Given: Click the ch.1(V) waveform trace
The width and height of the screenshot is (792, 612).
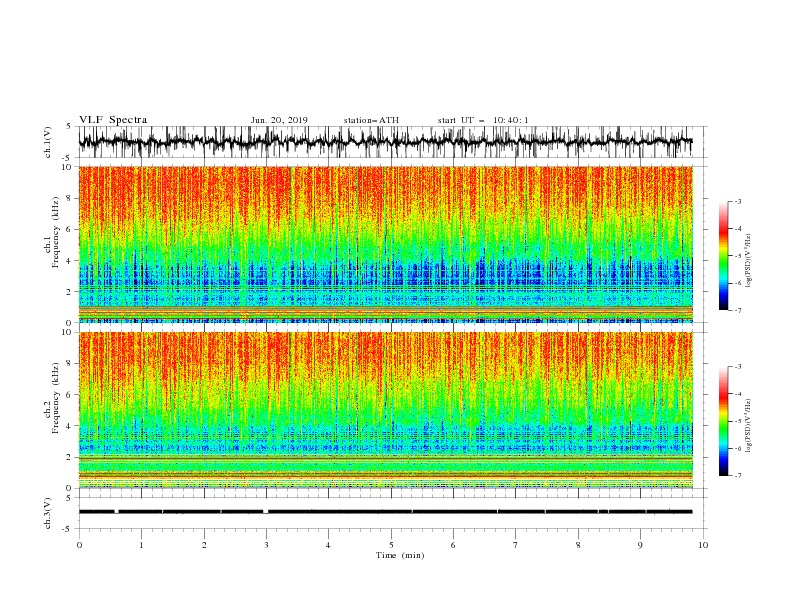Looking at the screenshot, I should (x=385, y=141).
